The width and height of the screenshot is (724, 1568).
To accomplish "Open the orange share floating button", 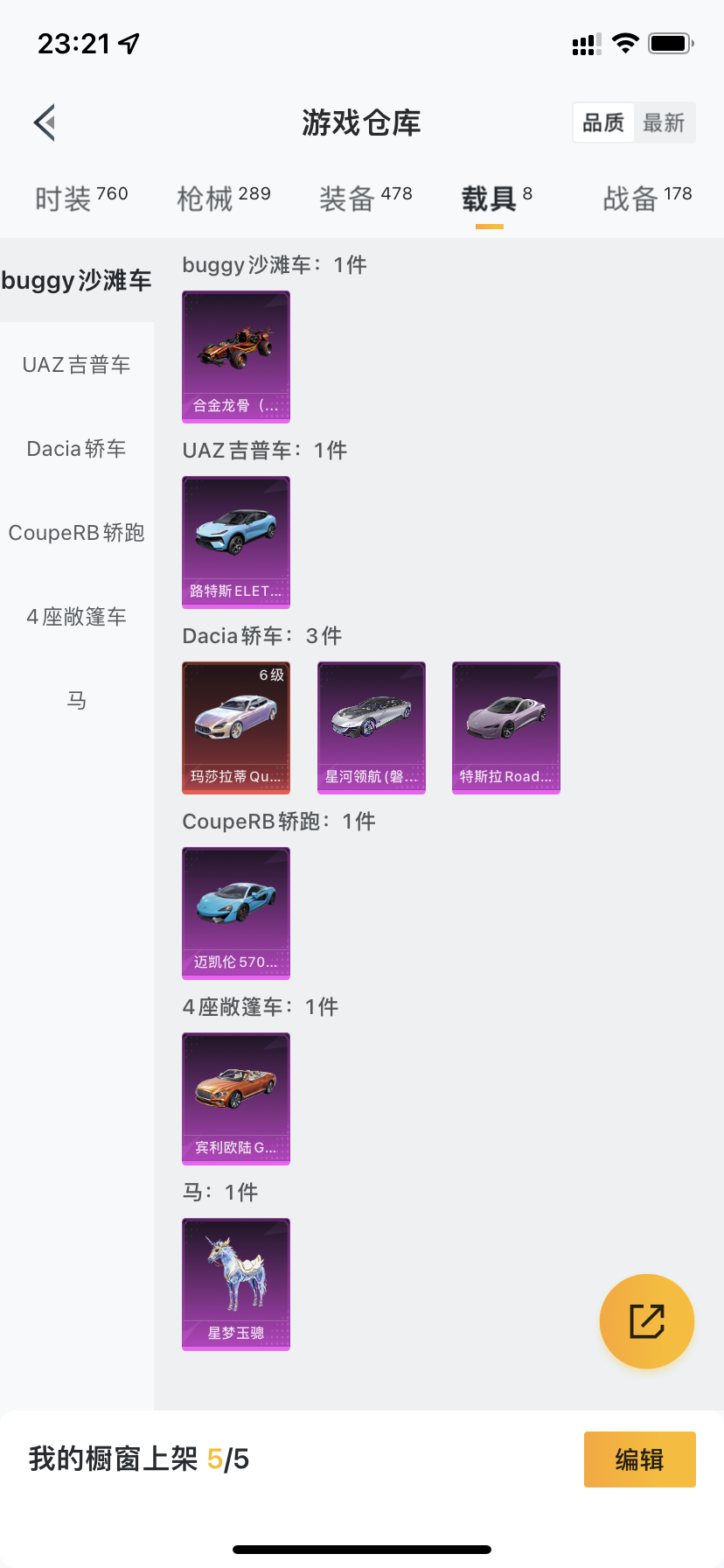I will [647, 1321].
